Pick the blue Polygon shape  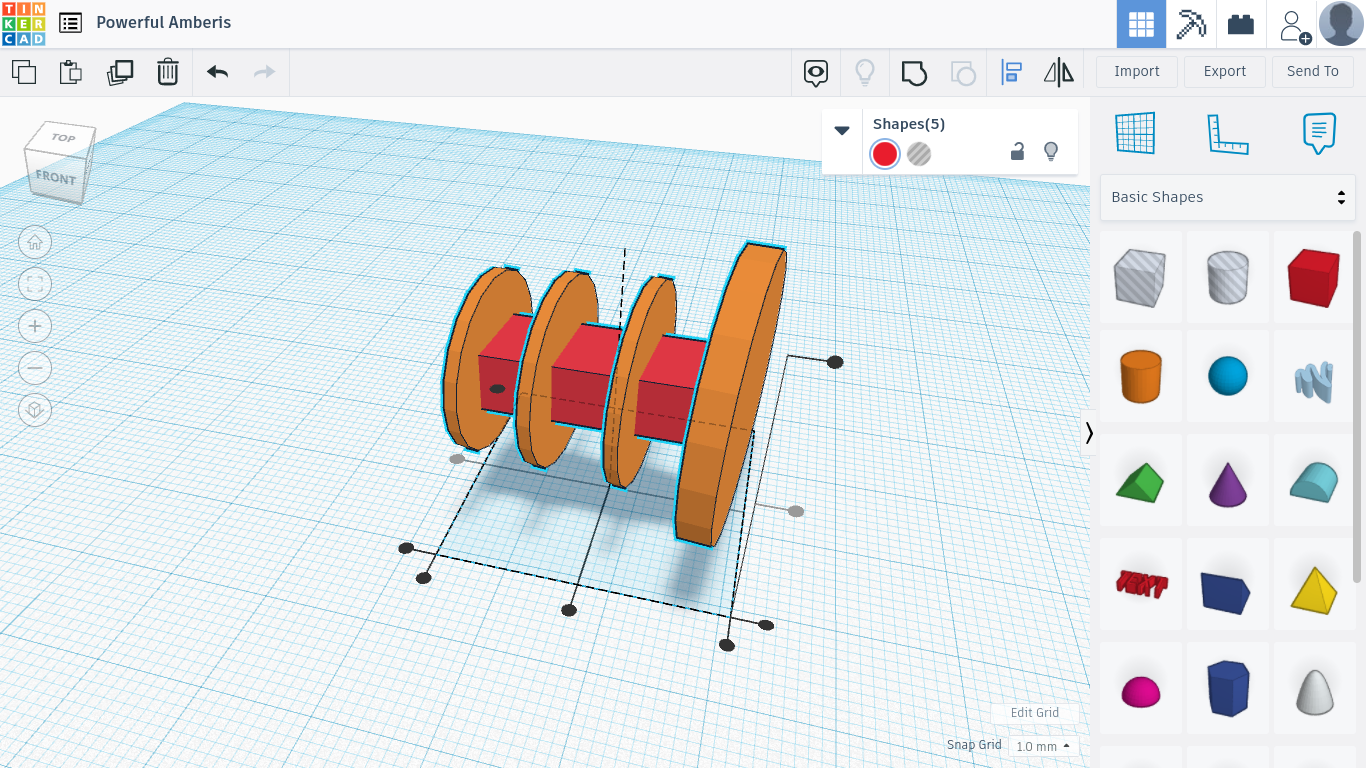tap(1228, 687)
